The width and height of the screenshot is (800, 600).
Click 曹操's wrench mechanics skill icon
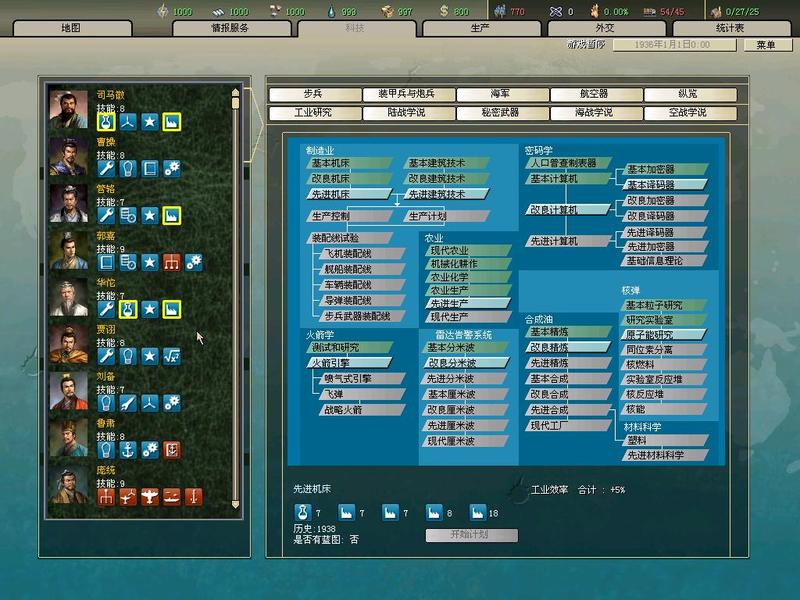[x=105, y=168]
